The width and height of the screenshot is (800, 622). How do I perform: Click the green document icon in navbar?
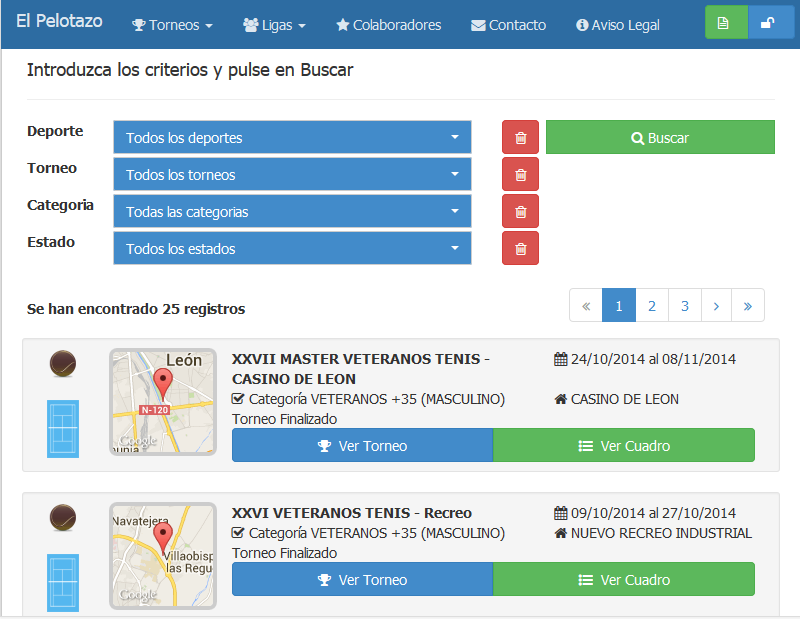726,23
